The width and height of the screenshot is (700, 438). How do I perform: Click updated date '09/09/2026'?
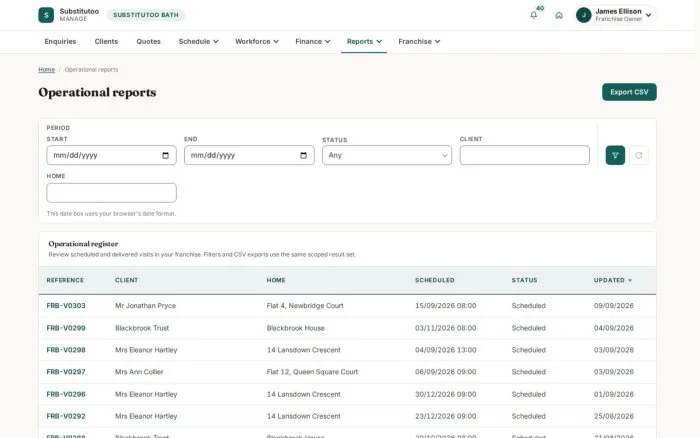[613, 306]
